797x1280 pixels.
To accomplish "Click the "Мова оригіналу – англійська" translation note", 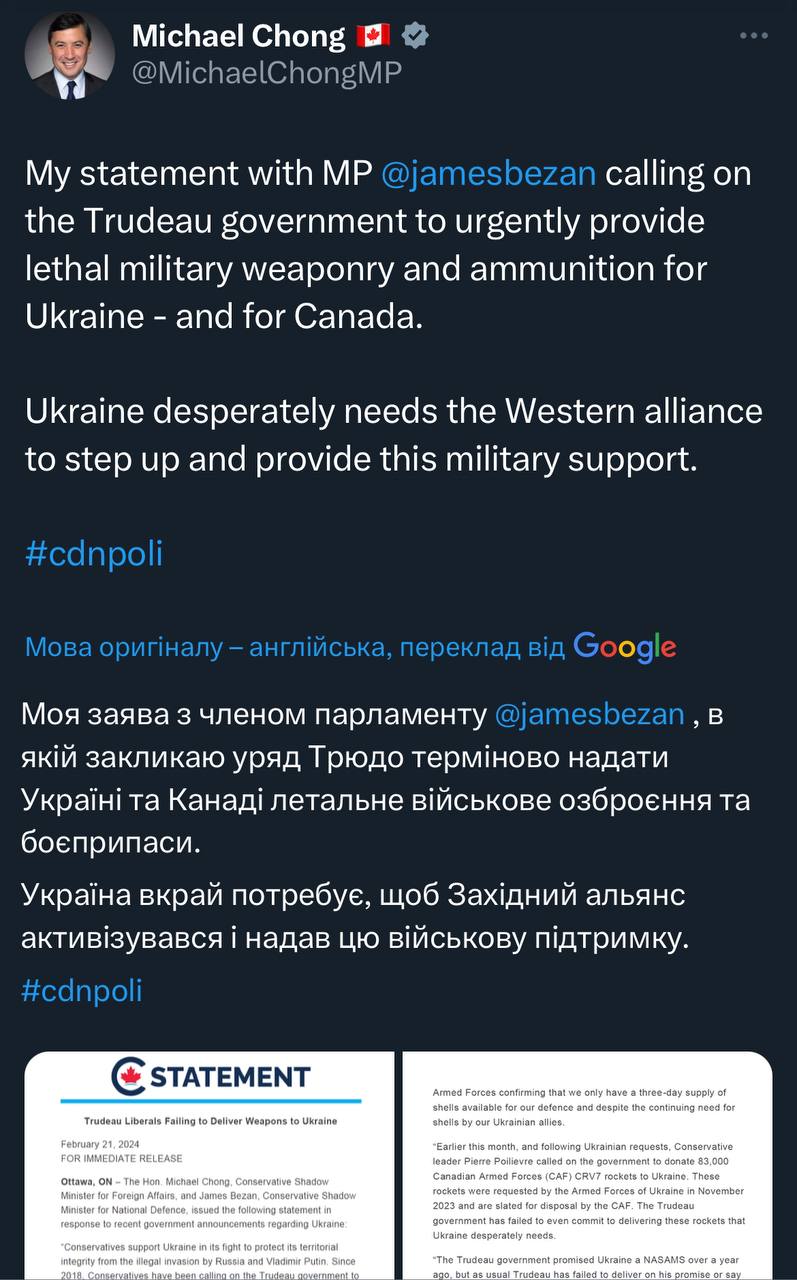I will click(296, 647).
